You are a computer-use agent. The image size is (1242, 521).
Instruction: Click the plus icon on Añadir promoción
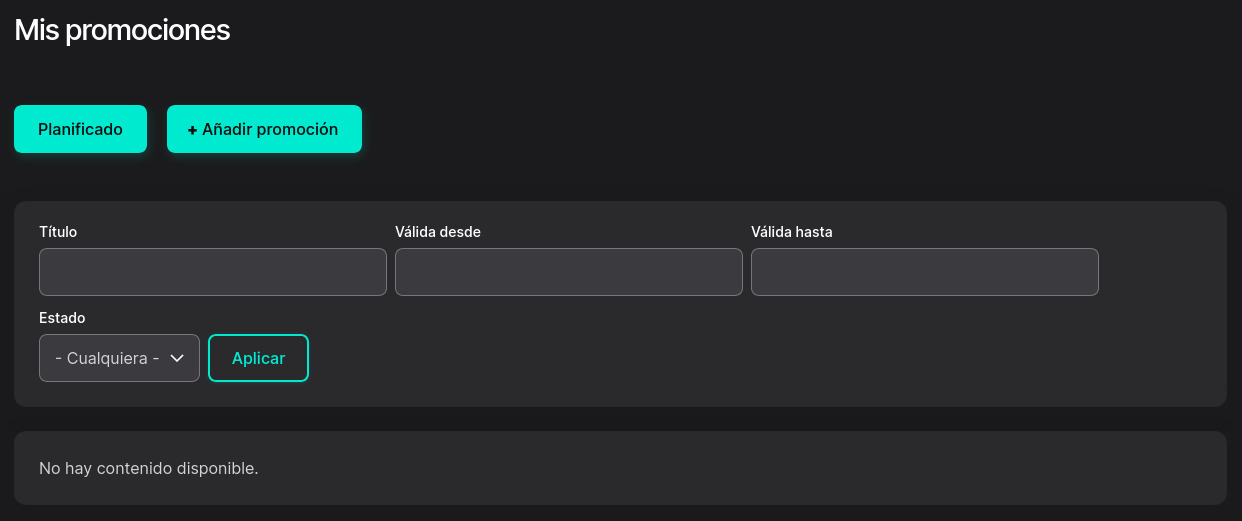pos(192,130)
